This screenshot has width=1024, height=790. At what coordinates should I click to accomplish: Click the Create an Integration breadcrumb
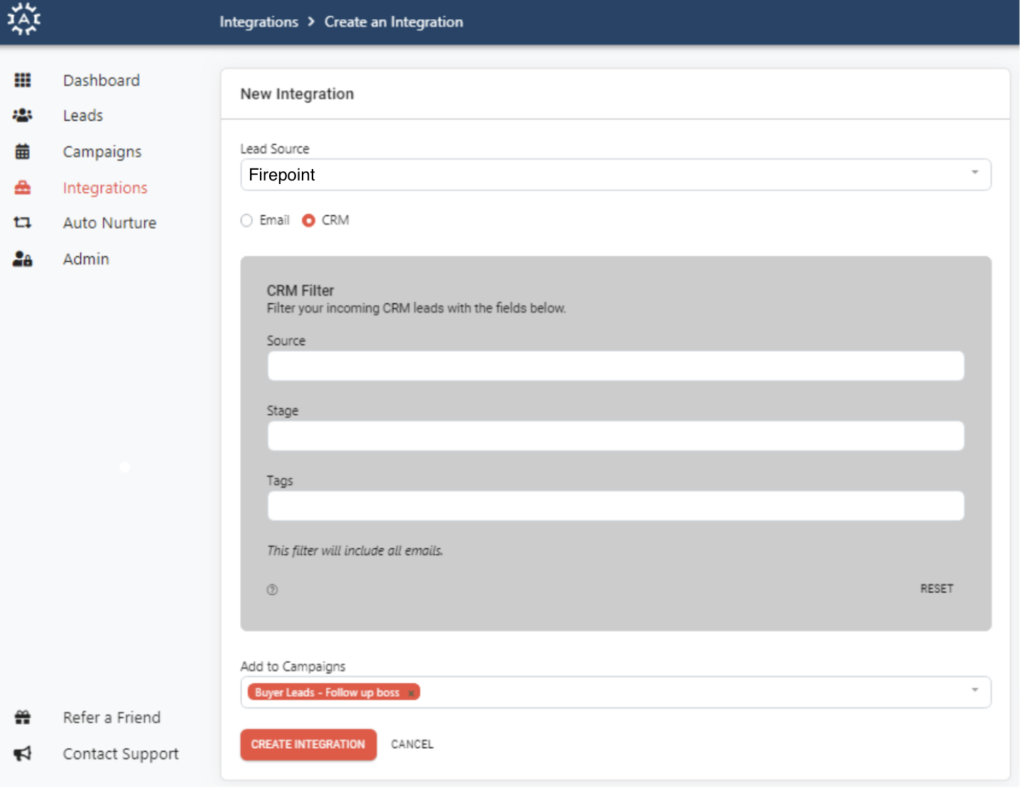(x=394, y=22)
